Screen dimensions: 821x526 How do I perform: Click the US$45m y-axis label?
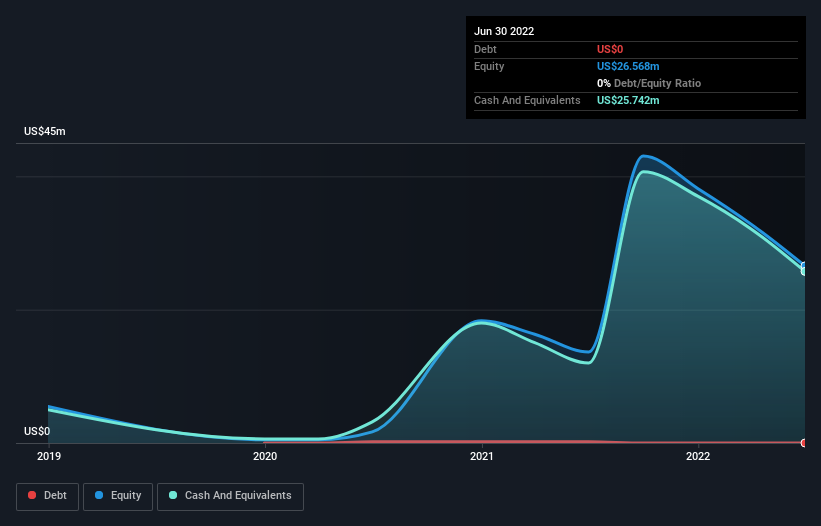(45, 131)
